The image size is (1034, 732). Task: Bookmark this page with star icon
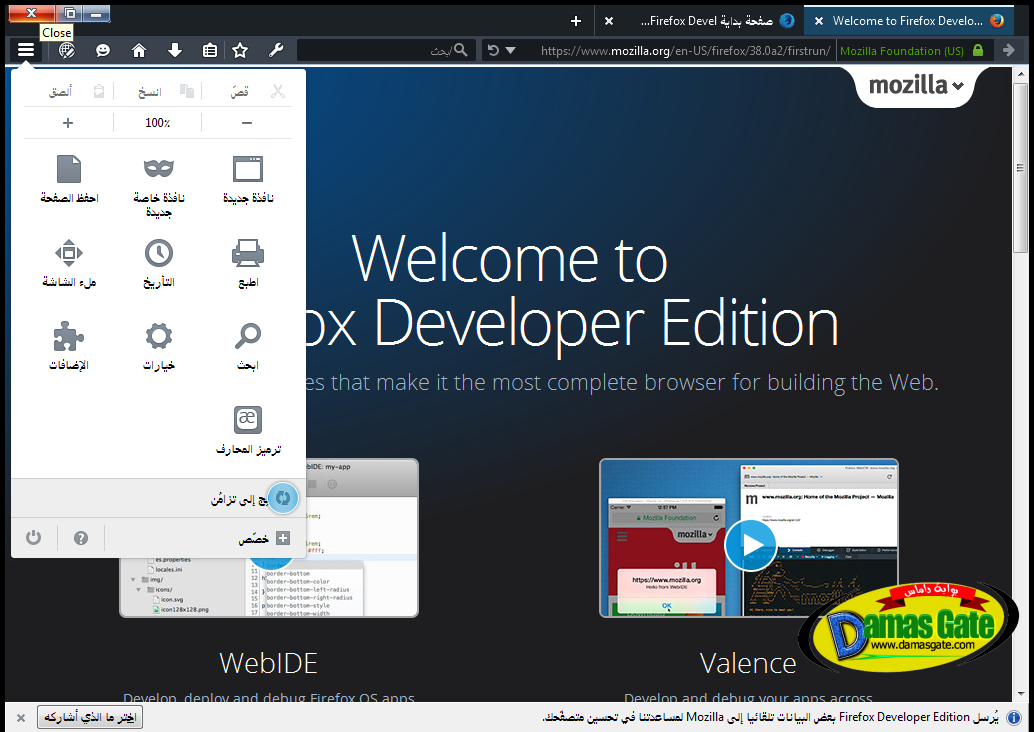240,50
